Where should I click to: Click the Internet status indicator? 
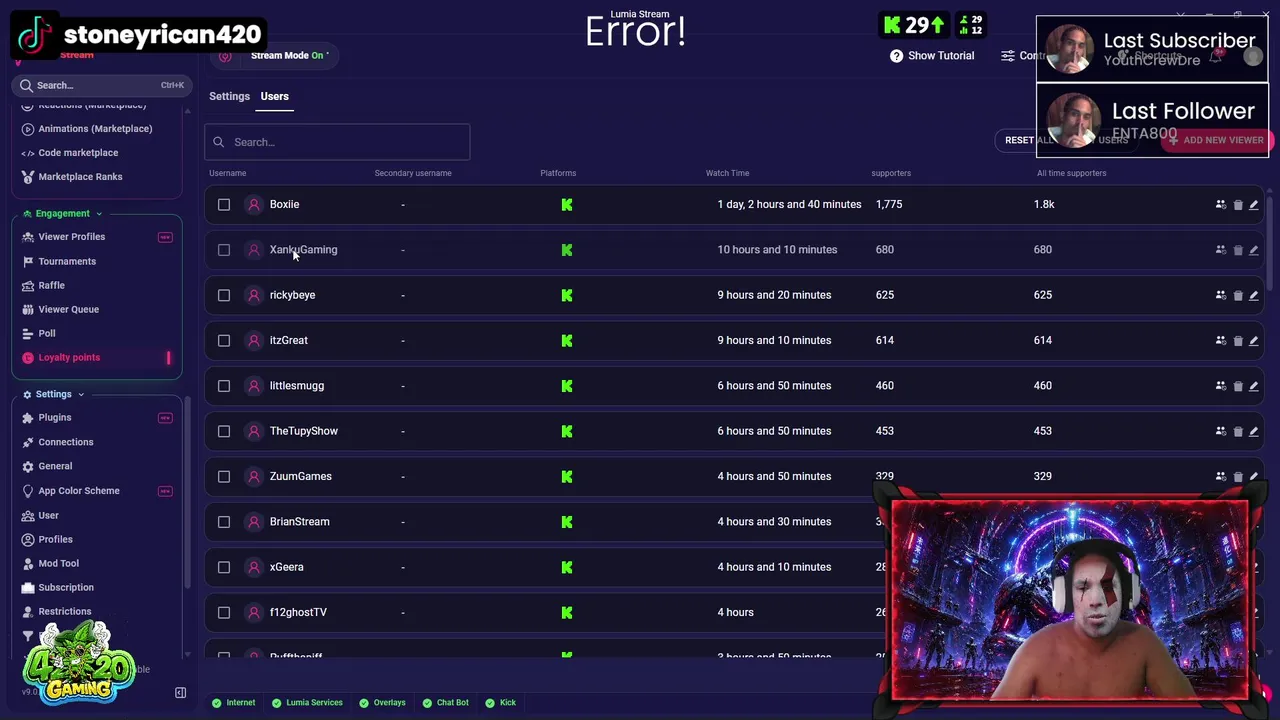click(233, 703)
